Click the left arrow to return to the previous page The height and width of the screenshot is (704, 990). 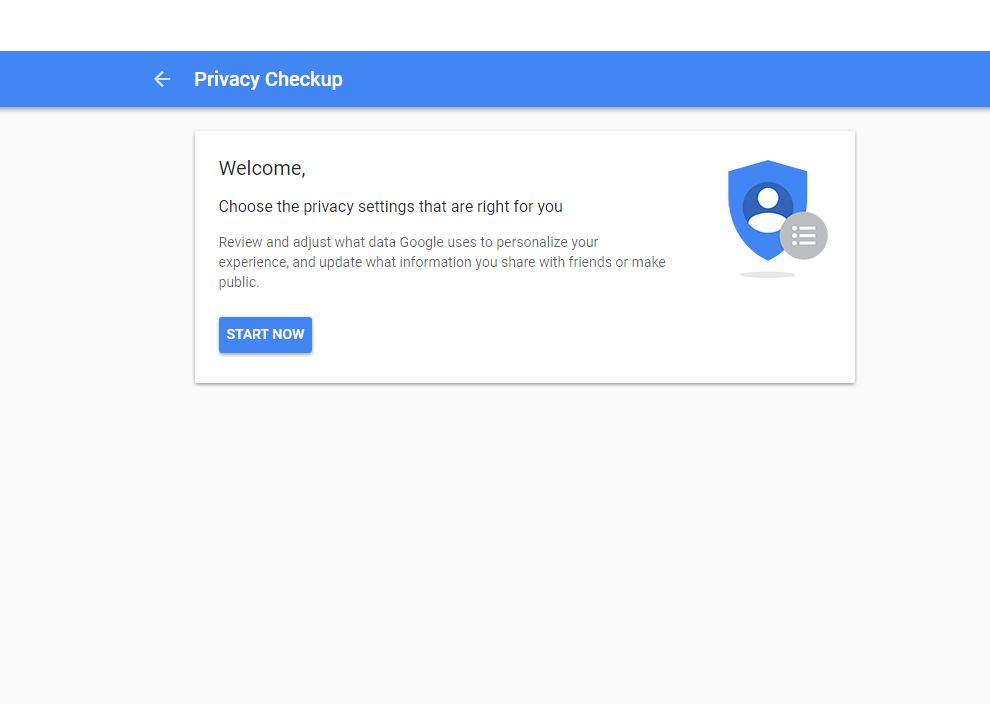click(162, 79)
